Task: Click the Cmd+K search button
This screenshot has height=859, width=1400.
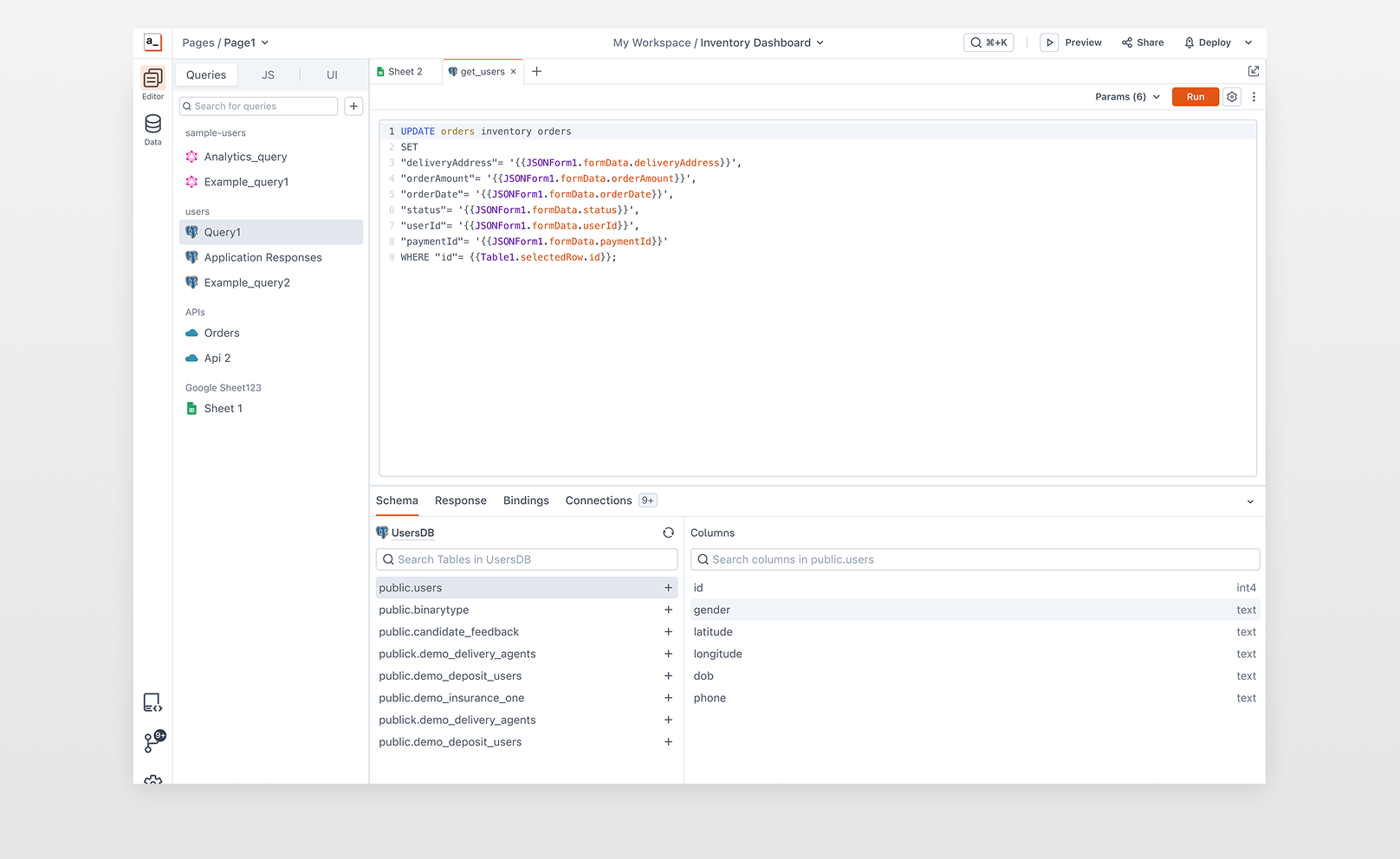Action: click(x=988, y=42)
